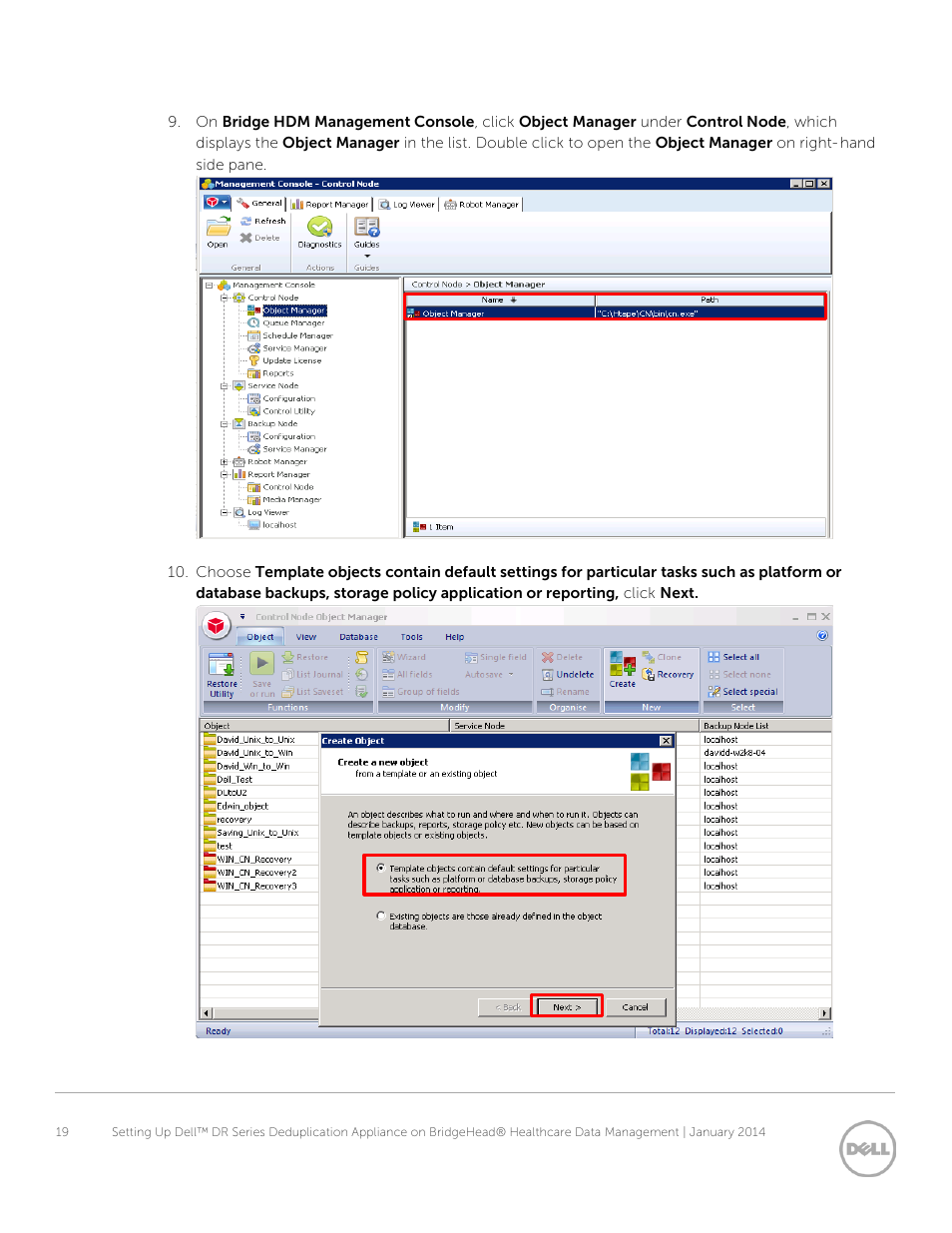The image size is (952, 1233).
Task: Click Diagnostics checkmark icon in Management Console
Action: click(x=319, y=227)
